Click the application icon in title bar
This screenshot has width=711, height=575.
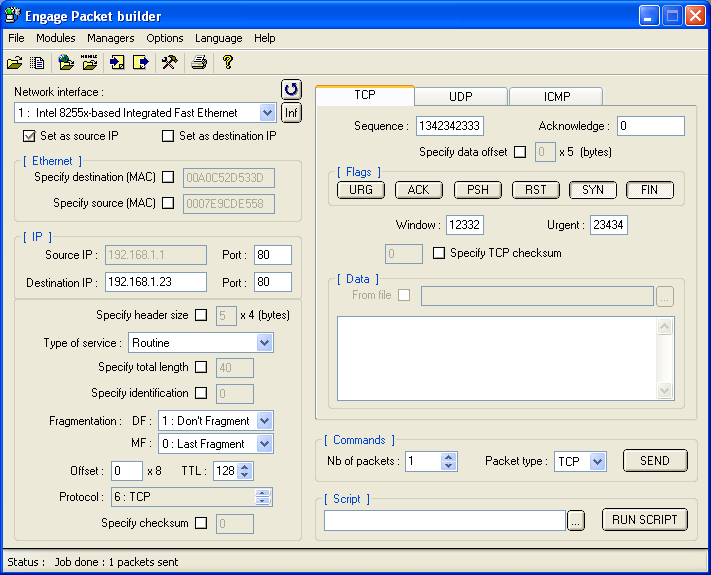click(12, 15)
